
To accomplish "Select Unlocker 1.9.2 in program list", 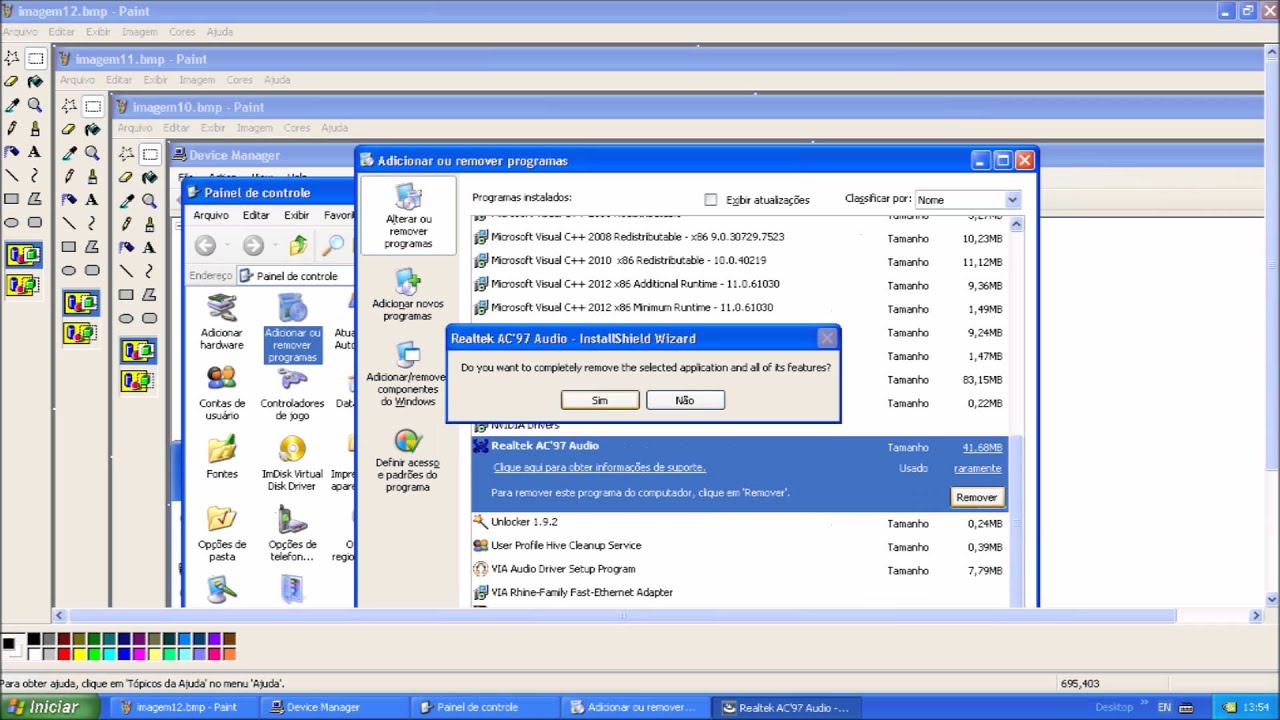I will point(739,522).
